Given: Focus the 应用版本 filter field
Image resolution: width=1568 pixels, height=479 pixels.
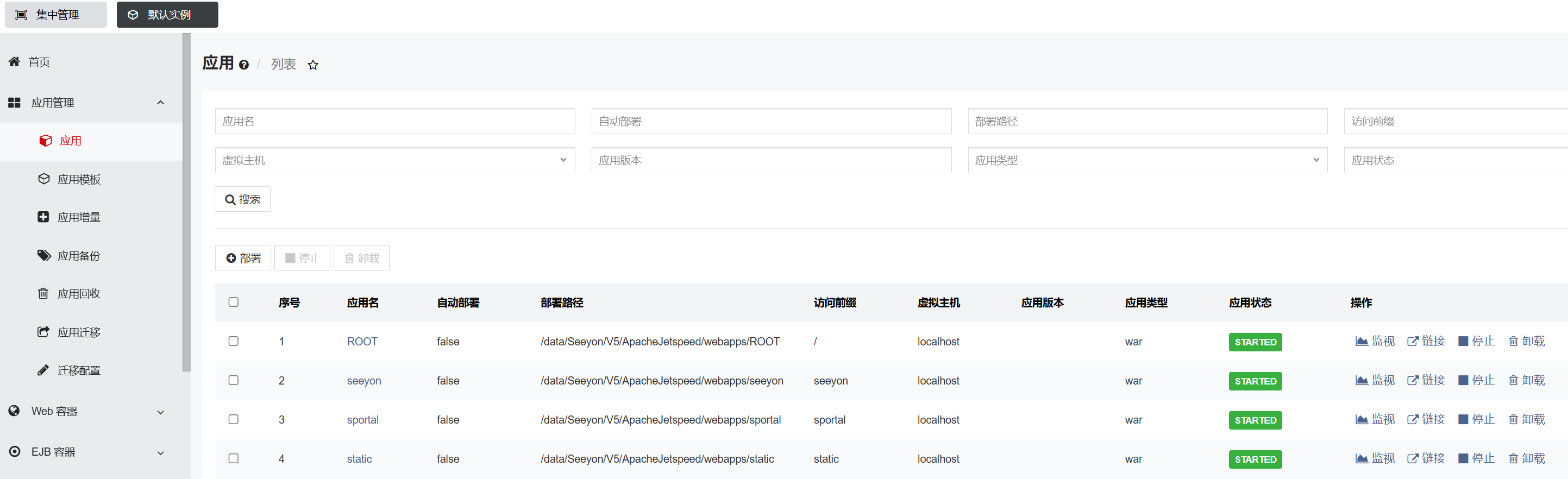Looking at the screenshot, I should pos(771,160).
